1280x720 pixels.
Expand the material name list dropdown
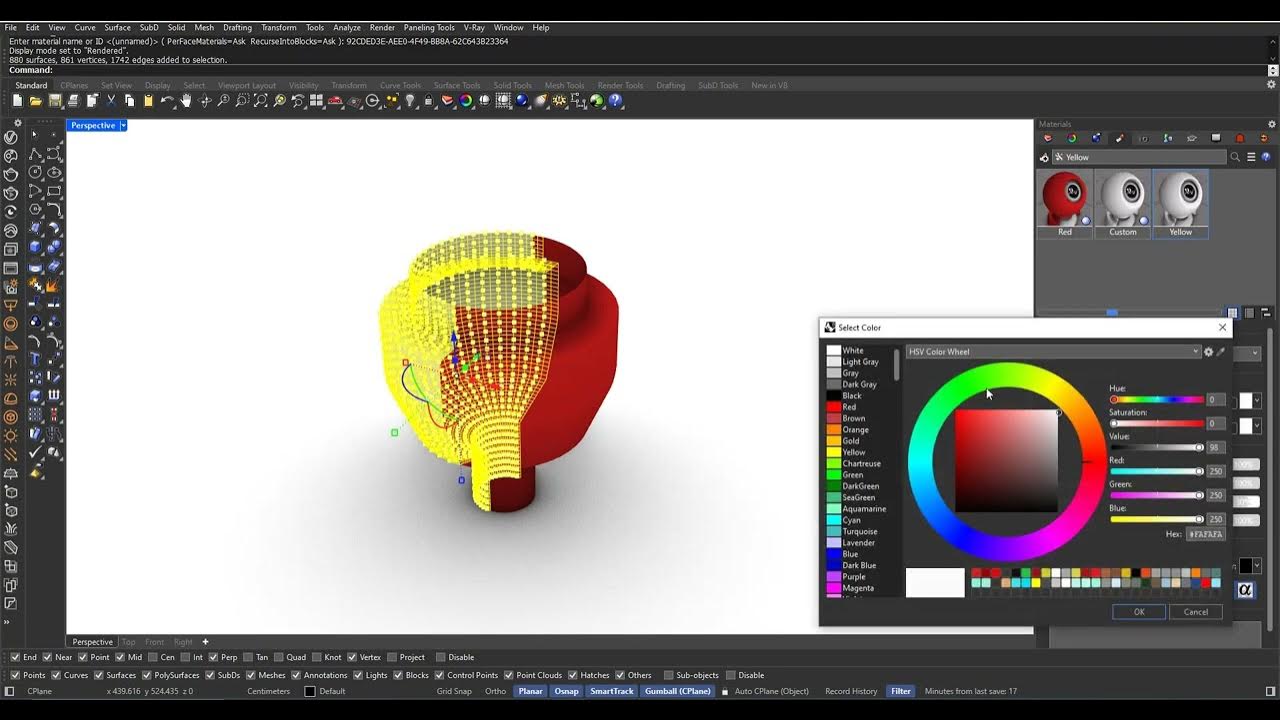point(1252,156)
